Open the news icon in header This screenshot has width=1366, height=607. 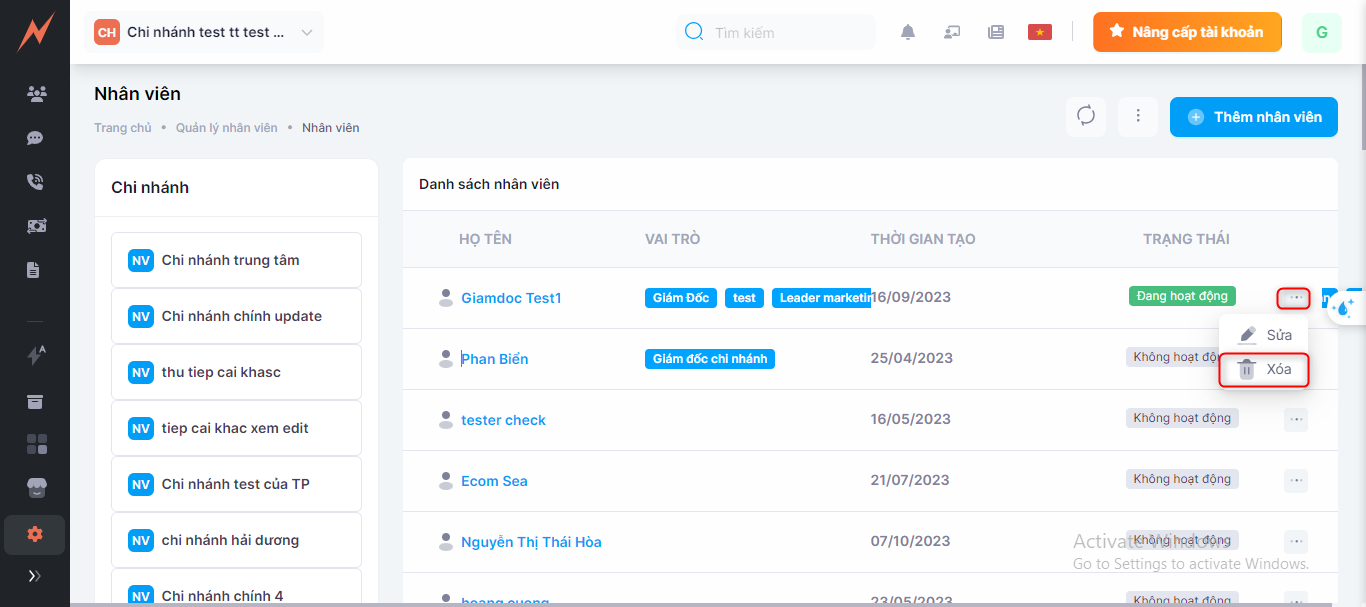pos(995,32)
